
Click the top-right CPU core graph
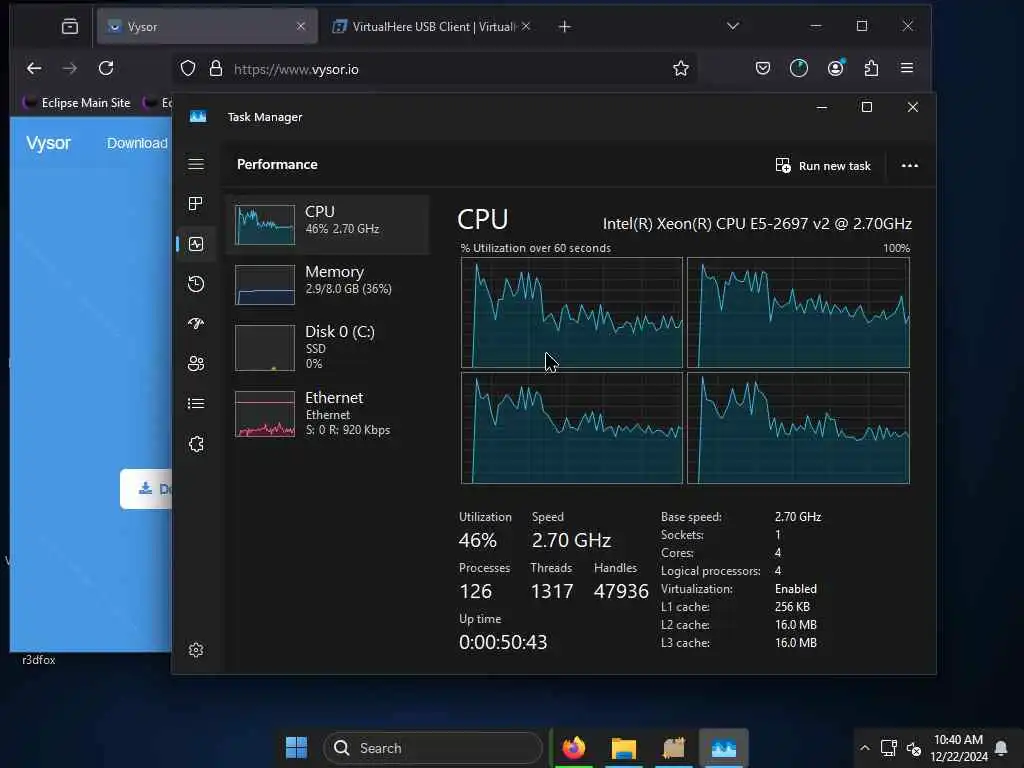(798, 313)
